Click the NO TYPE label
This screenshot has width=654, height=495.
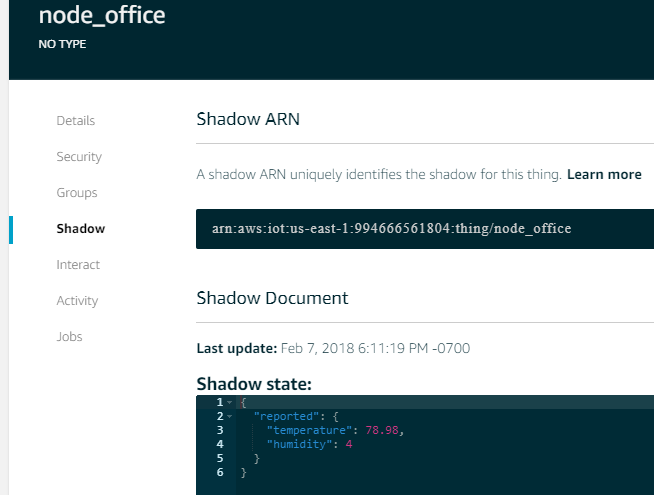(62, 44)
